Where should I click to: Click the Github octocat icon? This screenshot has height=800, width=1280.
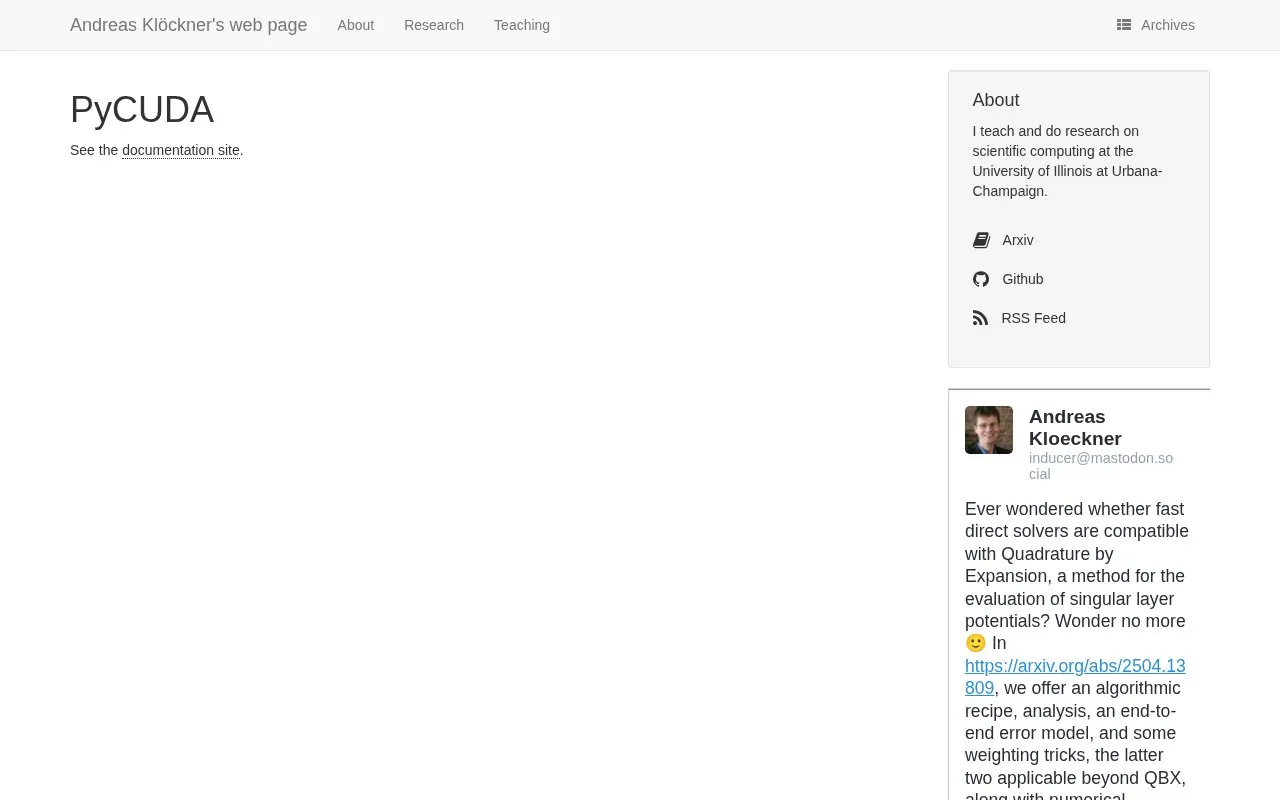[x=981, y=279]
